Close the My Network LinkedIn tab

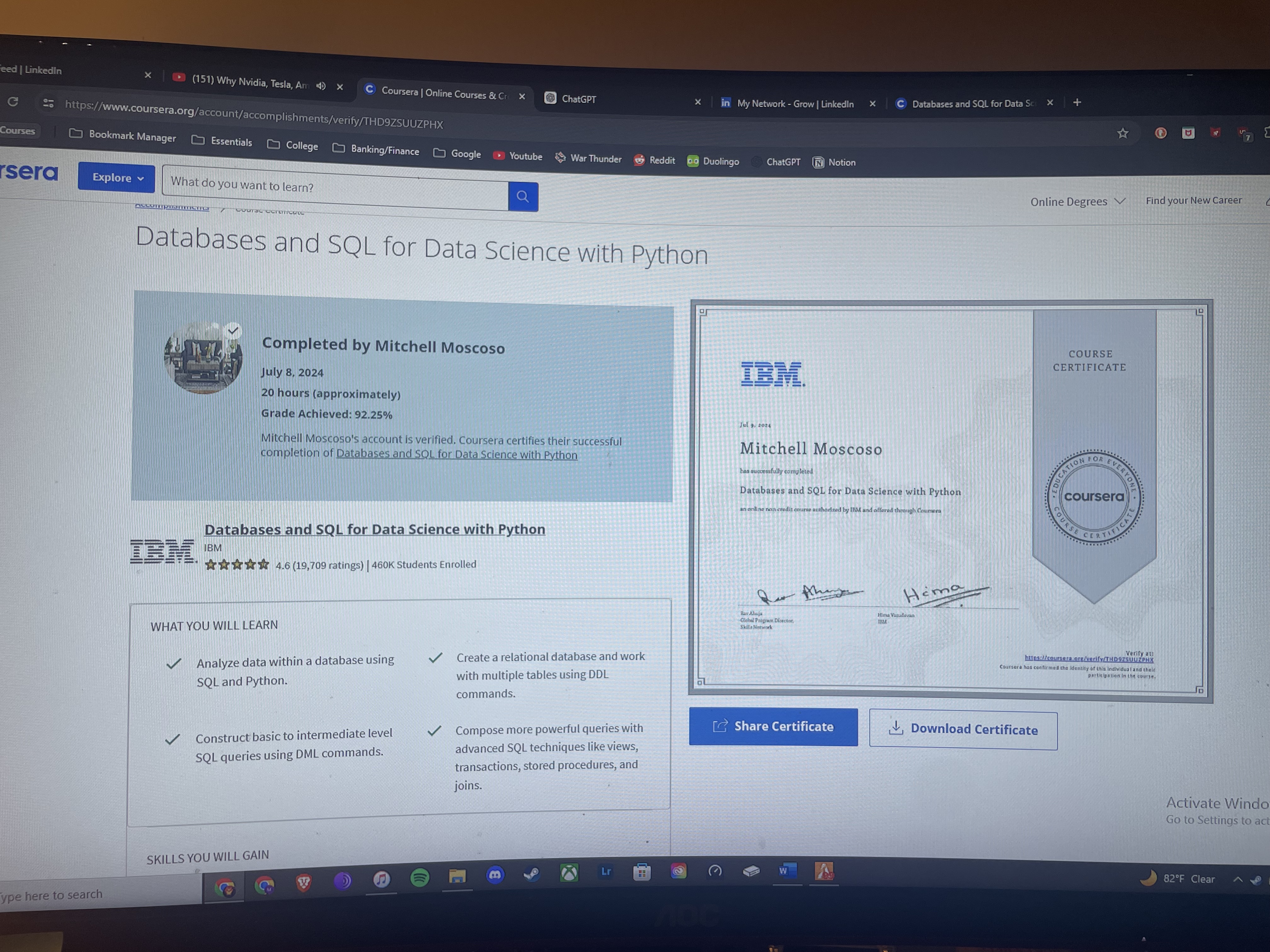point(872,104)
